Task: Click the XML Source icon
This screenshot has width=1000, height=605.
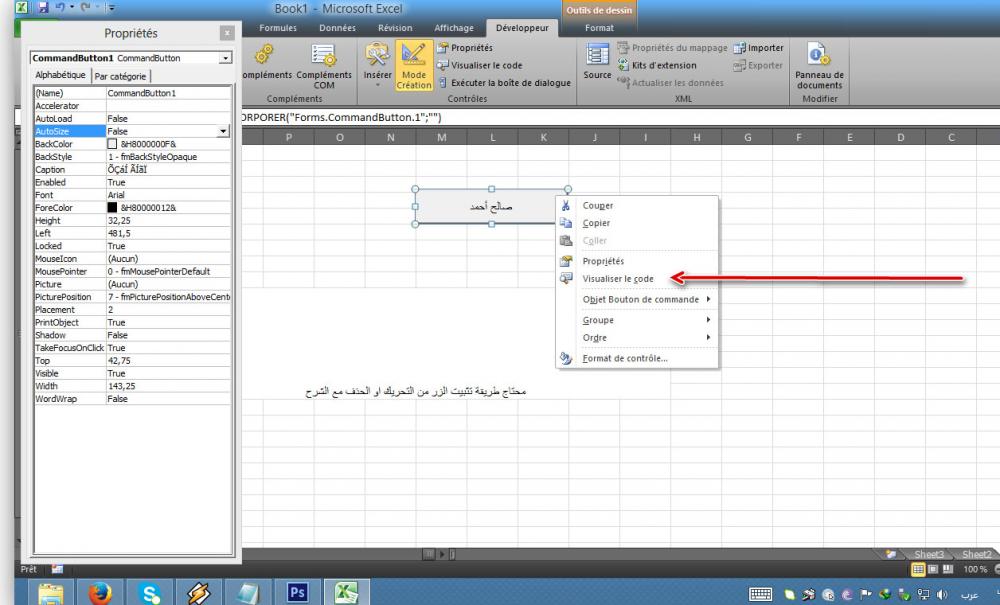Action: tap(597, 55)
